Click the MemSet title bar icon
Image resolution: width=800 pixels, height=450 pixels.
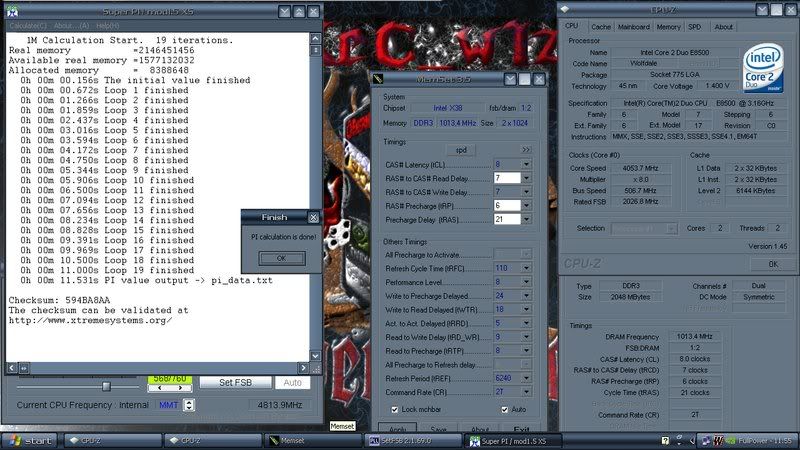coord(378,79)
